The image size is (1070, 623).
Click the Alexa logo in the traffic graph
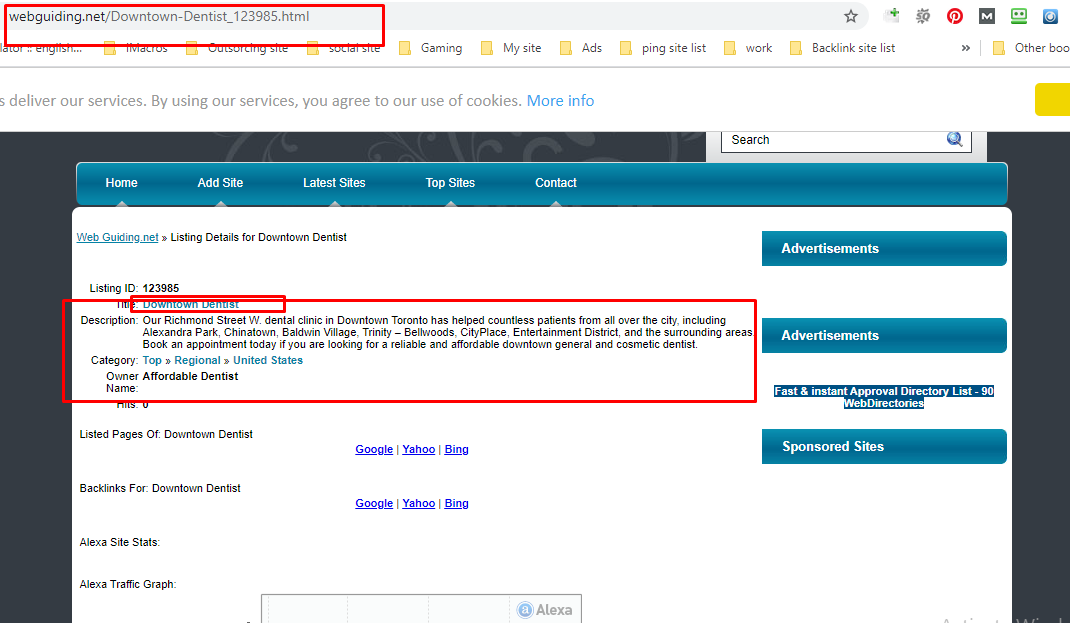[x=526, y=608]
